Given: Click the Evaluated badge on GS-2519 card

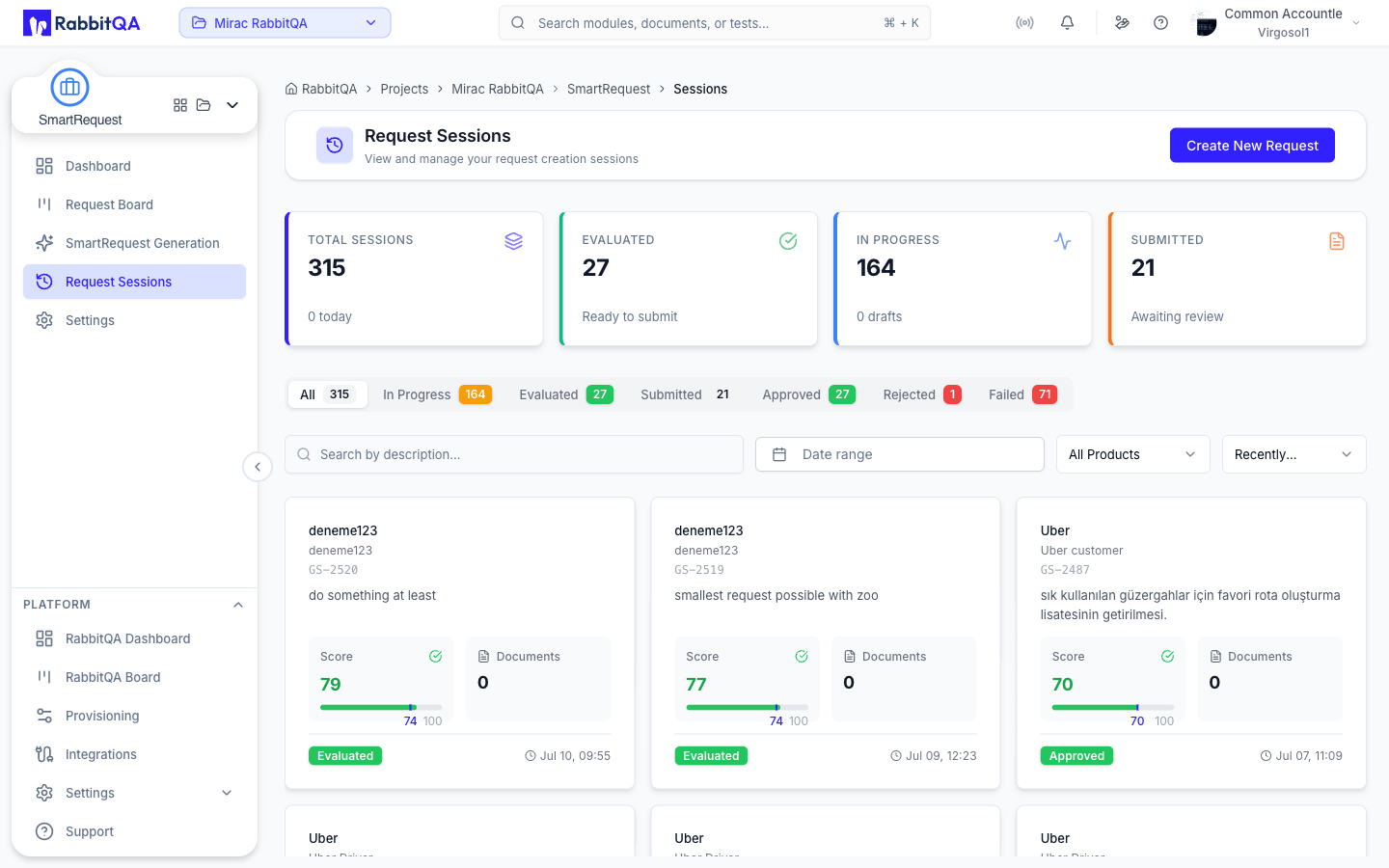Looking at the screenshot, I should 711,756.
